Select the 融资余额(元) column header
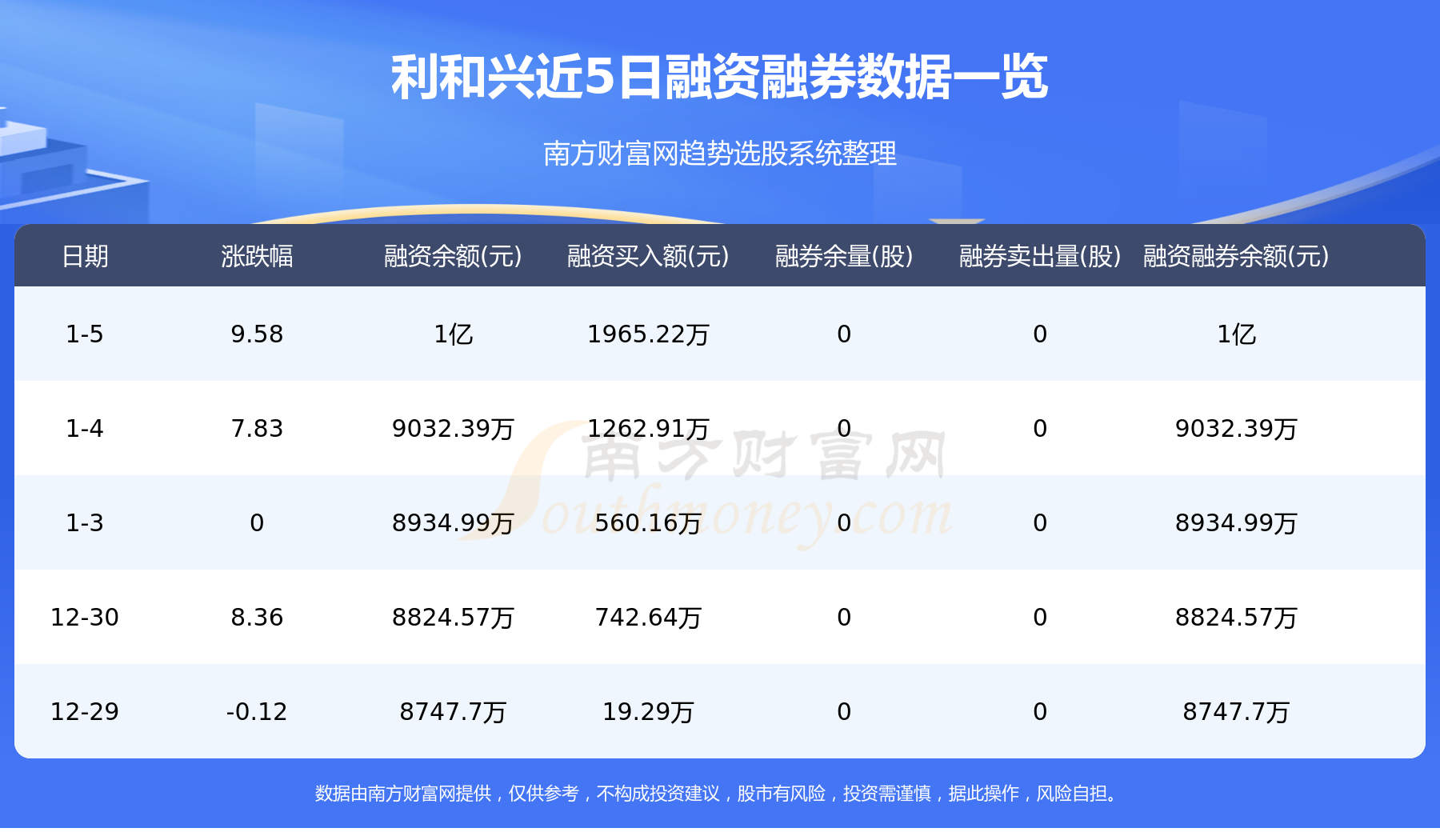This screenshot has height=840, width=1440. 453,256
